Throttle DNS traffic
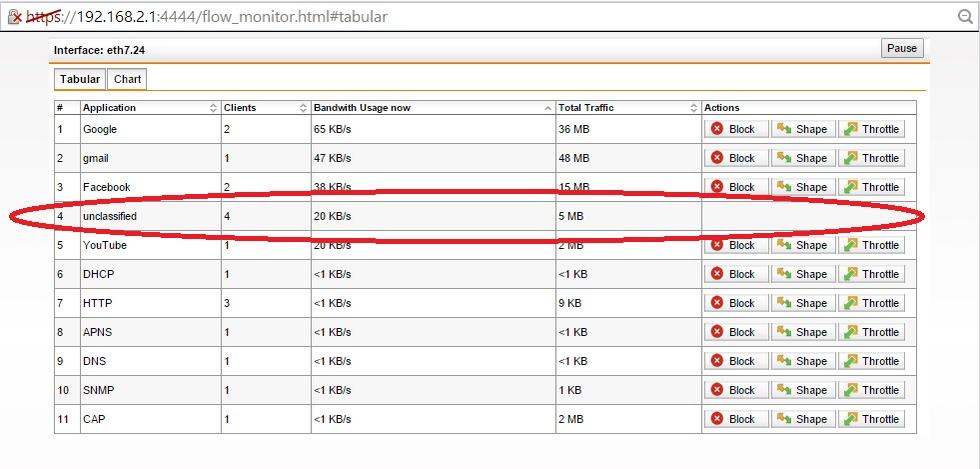This screenshot has width=980, height=469. tap(871, 361)
